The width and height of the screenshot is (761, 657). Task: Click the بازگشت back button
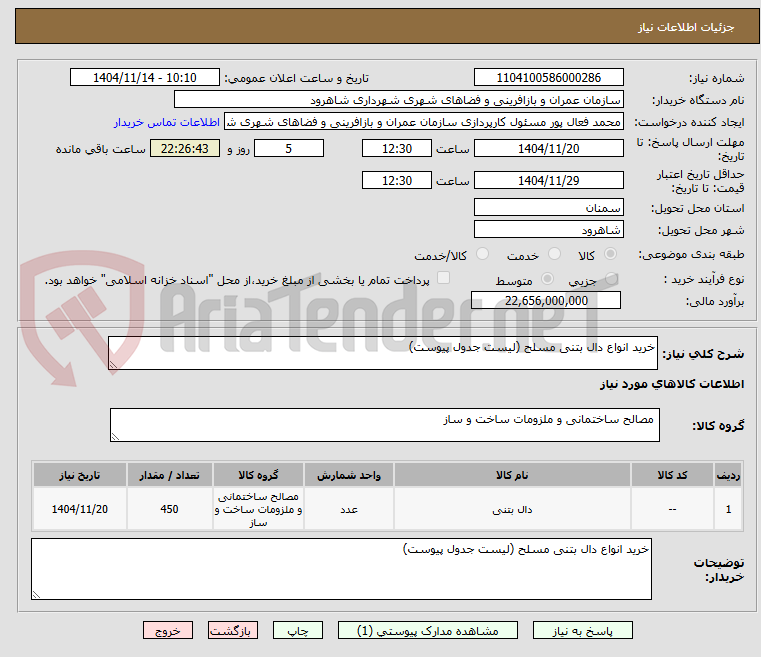coord(233,630)
